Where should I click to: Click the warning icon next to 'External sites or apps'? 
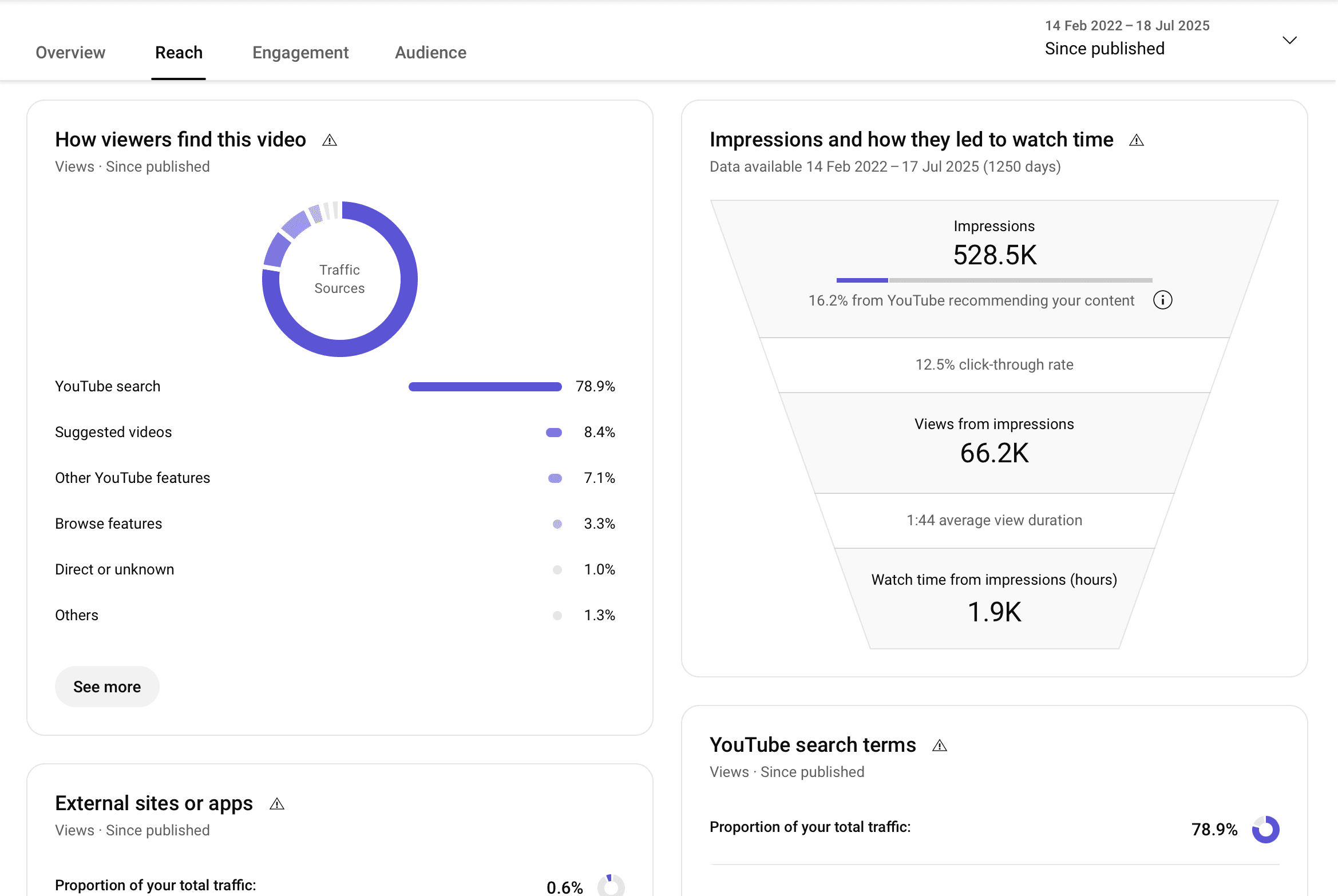(278, 804)
